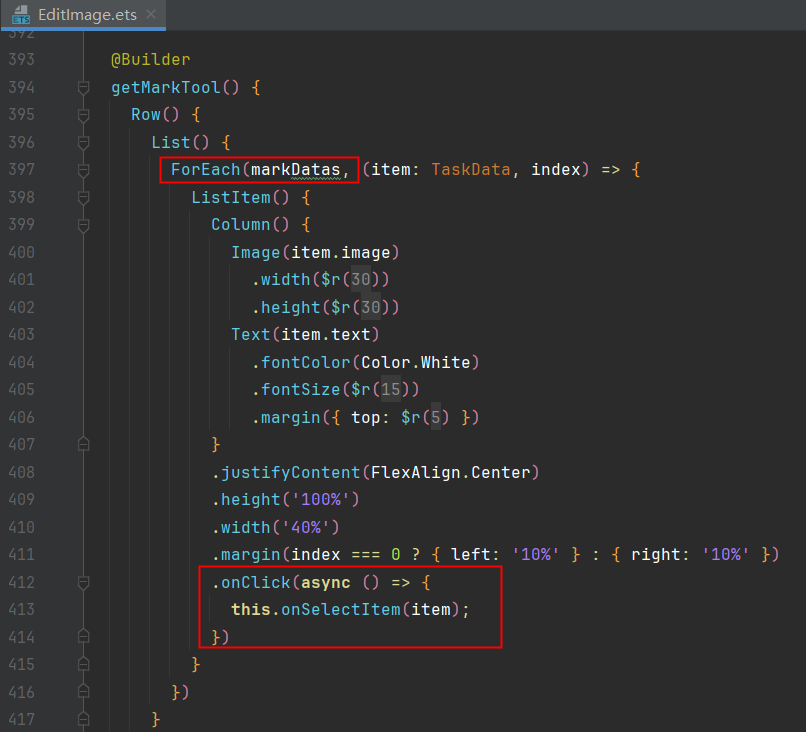Click the @Builder decorator text

point(150,60)
